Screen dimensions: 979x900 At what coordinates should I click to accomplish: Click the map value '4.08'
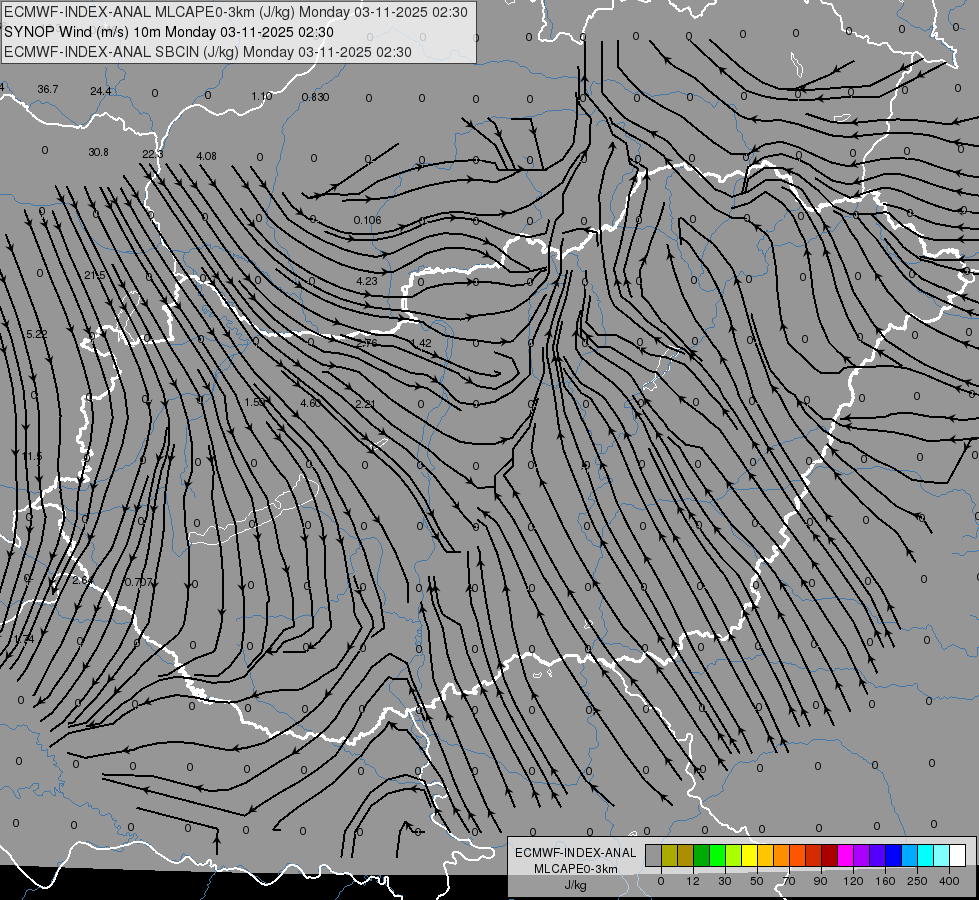click(206, 156)
